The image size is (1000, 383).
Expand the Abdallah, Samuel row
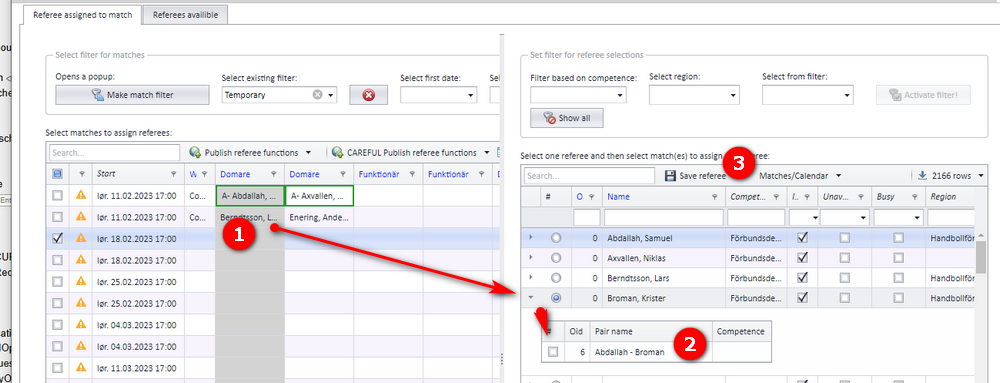[531, 238]
